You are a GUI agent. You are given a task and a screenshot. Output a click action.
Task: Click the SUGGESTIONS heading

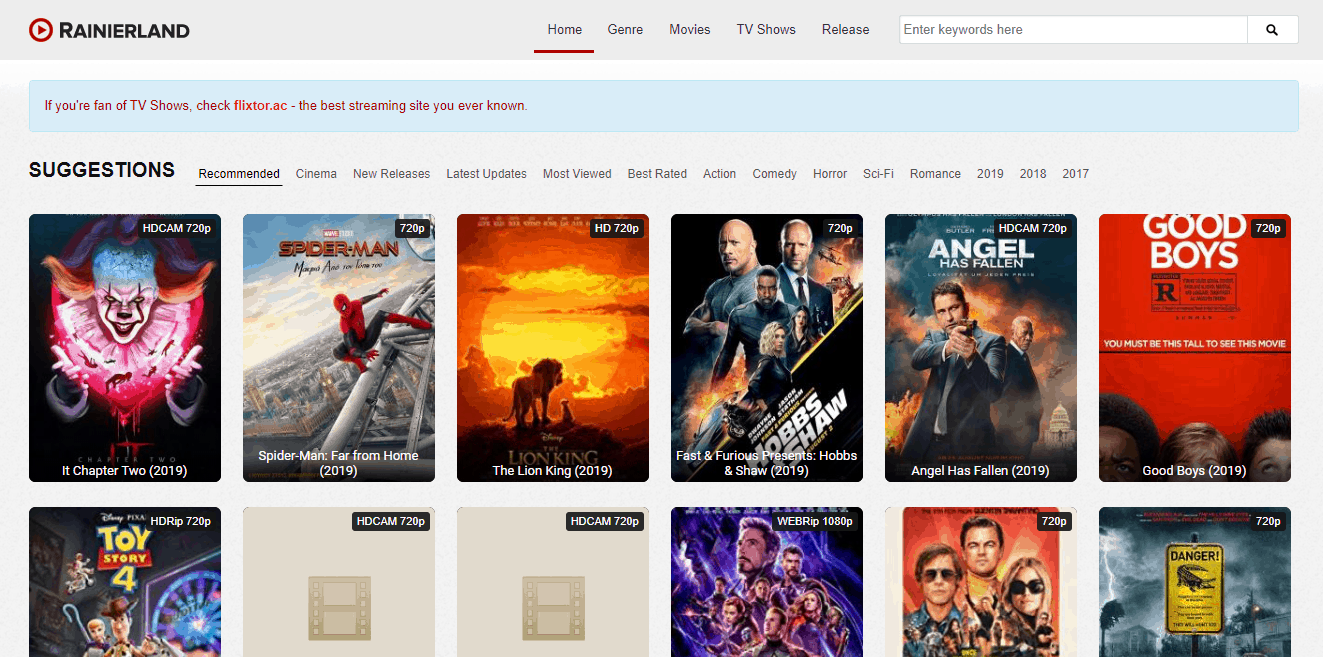coord(102,170)
